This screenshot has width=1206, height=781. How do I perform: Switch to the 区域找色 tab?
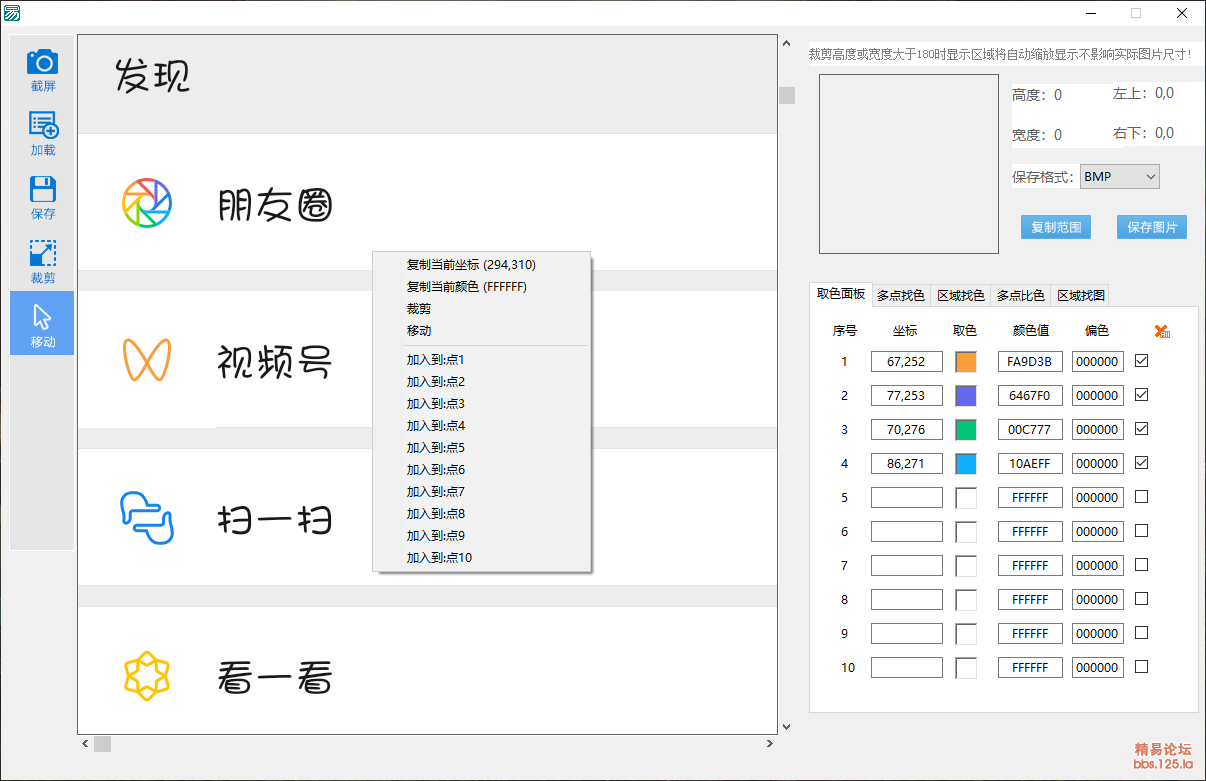[x=961, y=296]
